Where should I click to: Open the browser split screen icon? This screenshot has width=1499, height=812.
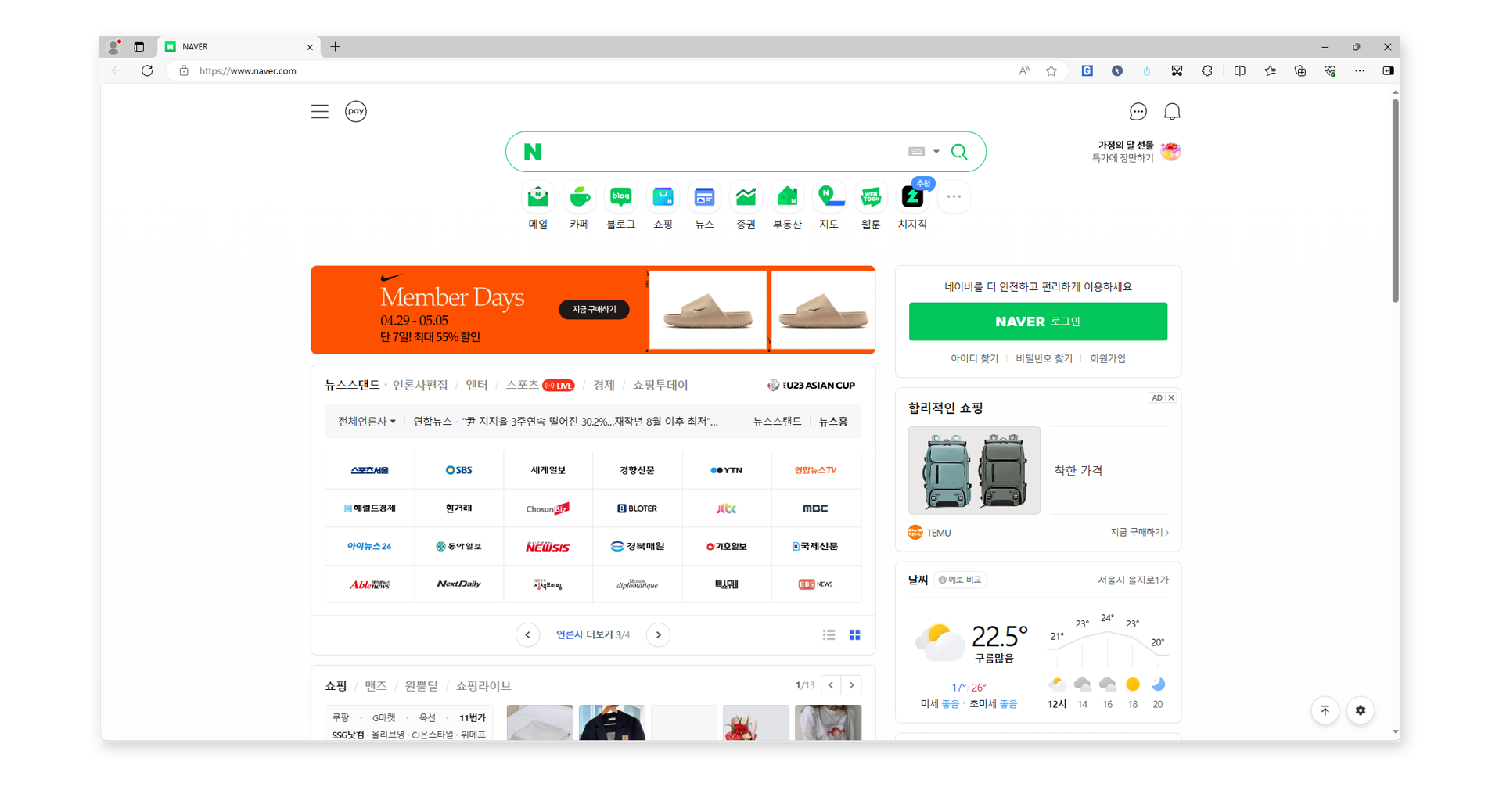pos(1240,70)
